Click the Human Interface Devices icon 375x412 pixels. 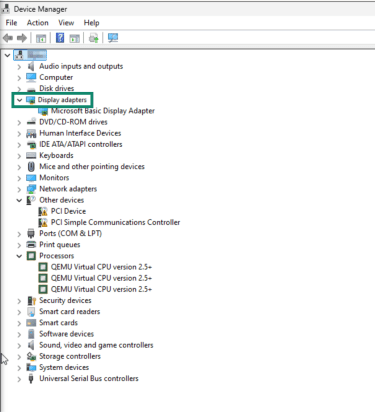coord(31,133)
